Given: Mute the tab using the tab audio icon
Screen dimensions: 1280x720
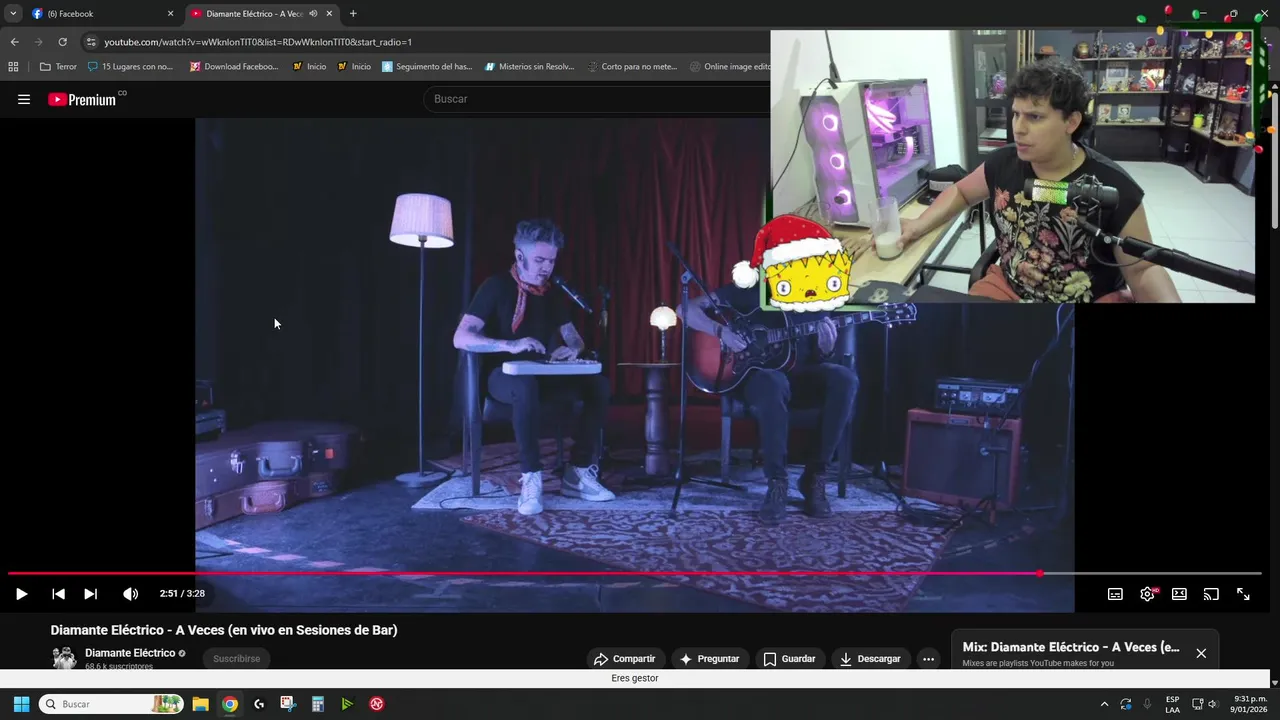Looking at the screenshot, I should click(x=313, y=14).
